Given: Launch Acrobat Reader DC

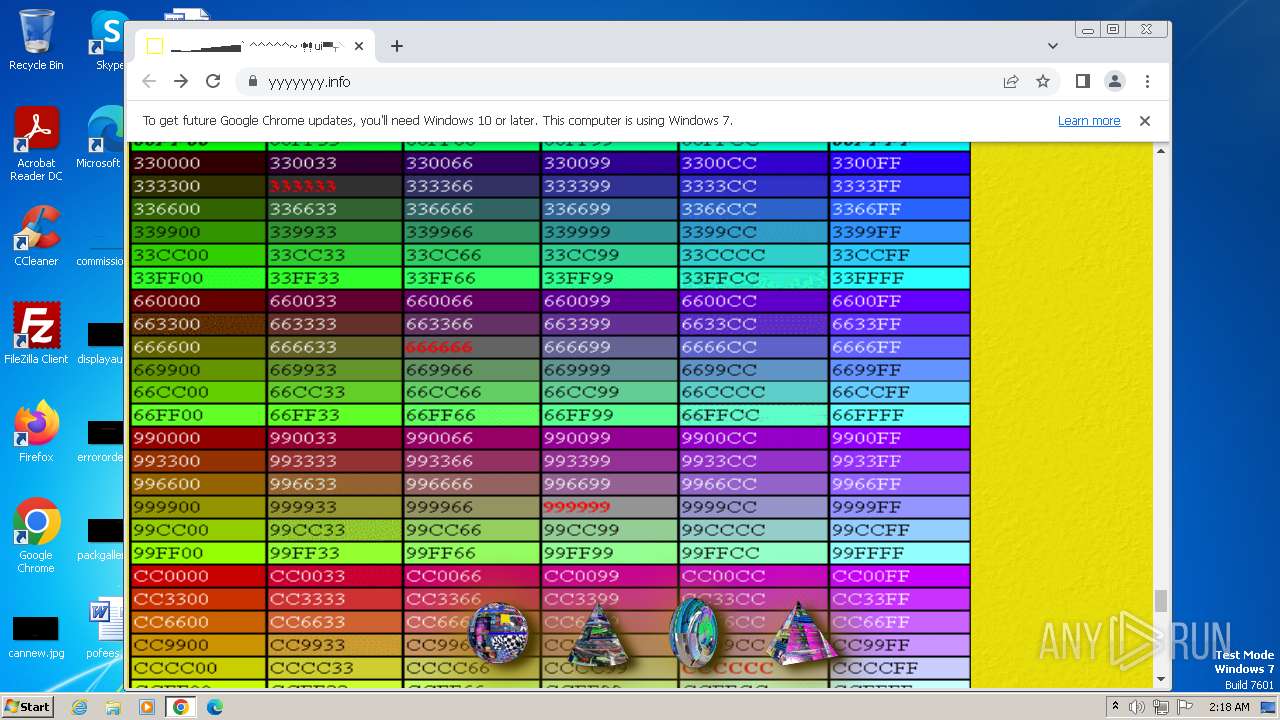Looking at the screenshot, I should click(36, 145).
